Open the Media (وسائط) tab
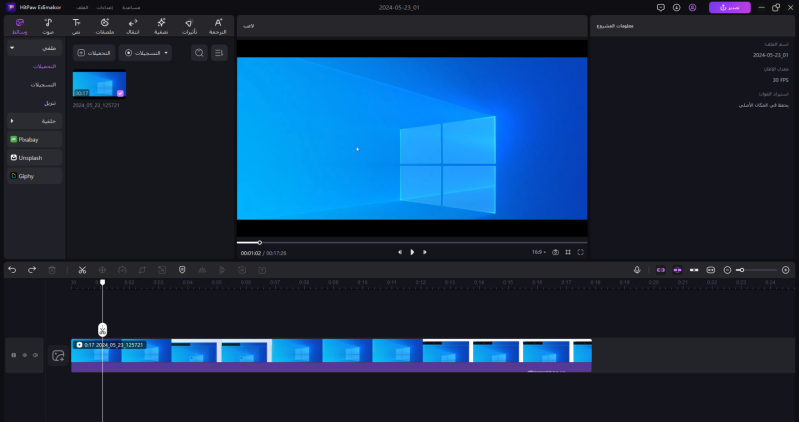Image resolution: width=799 pixels, height=422 pixels. [x=19, y=26]
